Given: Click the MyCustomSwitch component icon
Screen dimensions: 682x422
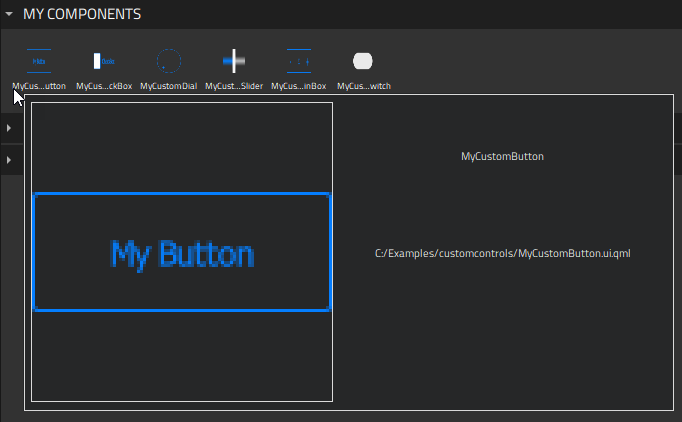Looking at the screenshot, I should (363, 61).
